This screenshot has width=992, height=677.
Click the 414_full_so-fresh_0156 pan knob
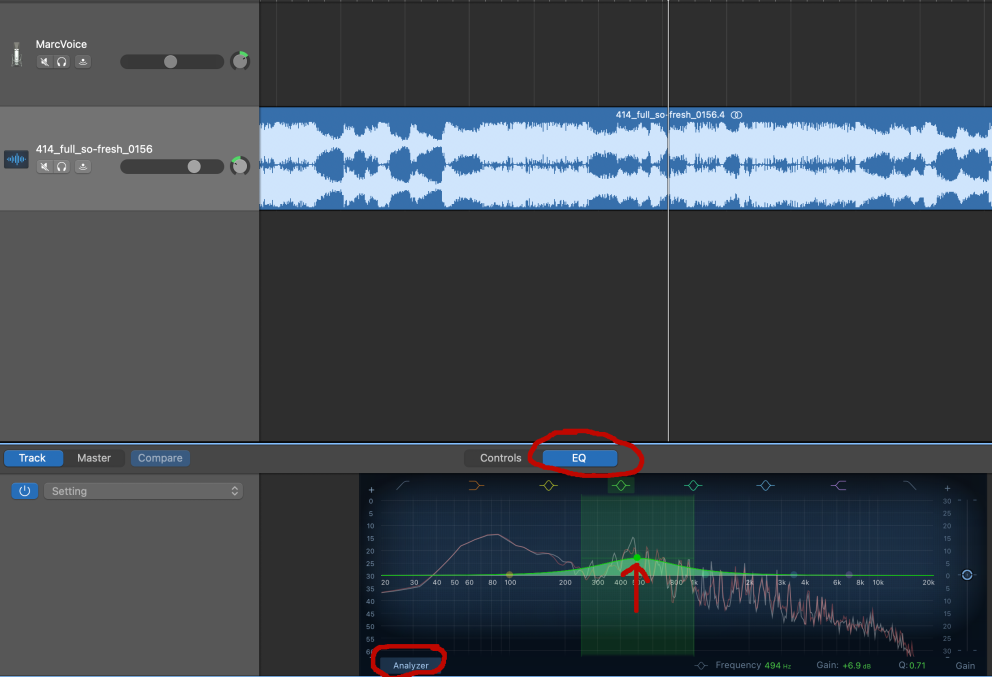(x=240, y=166)
